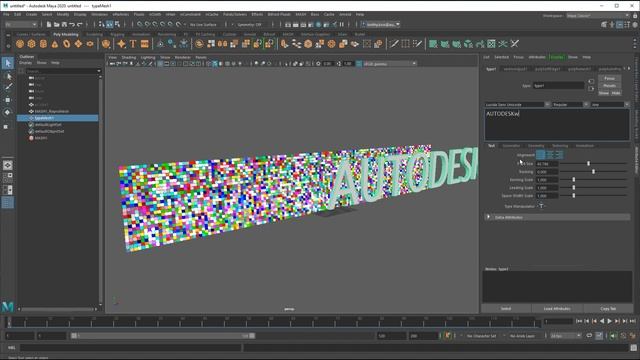This screenshot has height=360, width=640.
Task: Select typeMesh1 in the Outliner
Action: coord(58,118)
